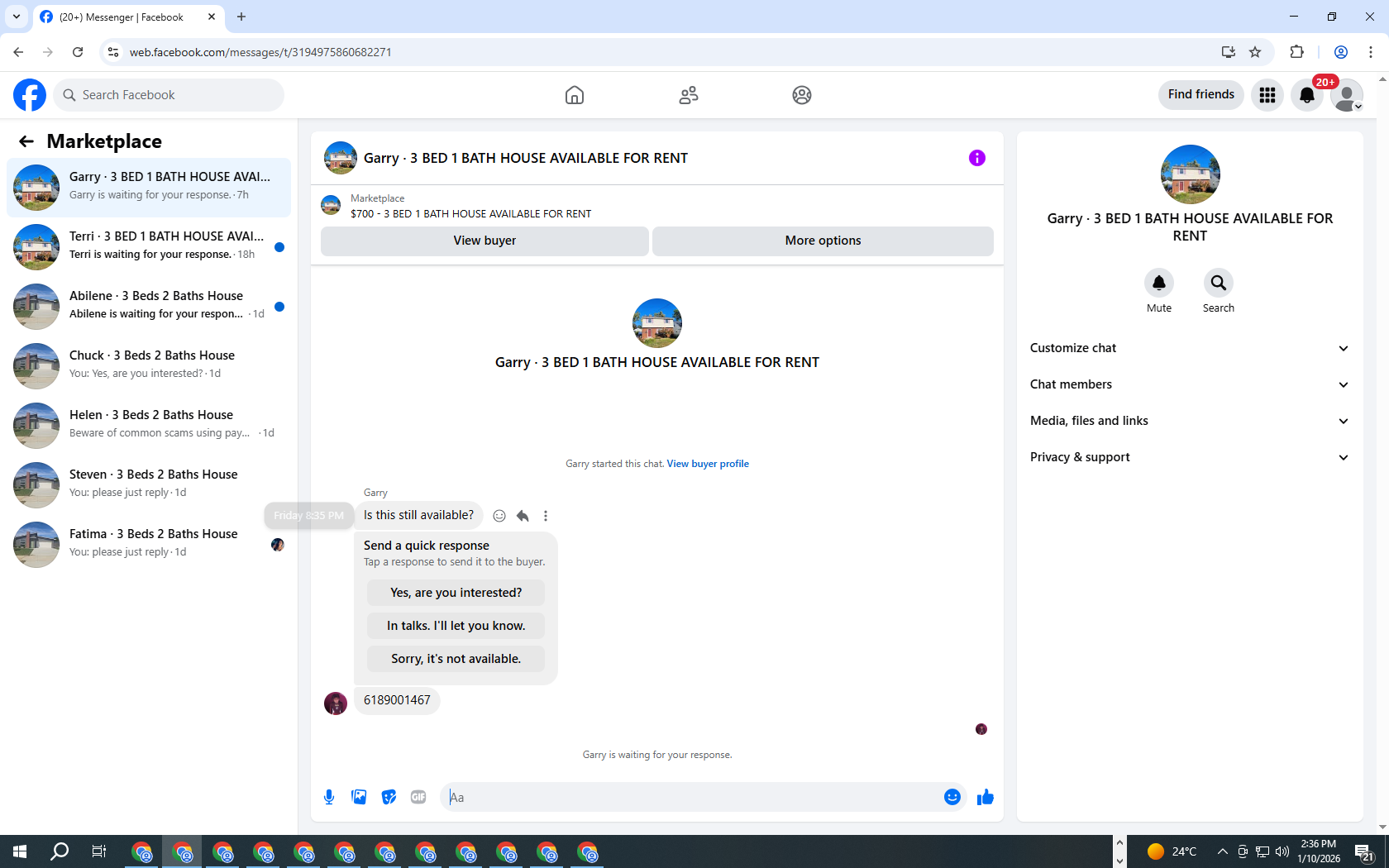Expand Privacy & support section

[x=1190, y=457]
